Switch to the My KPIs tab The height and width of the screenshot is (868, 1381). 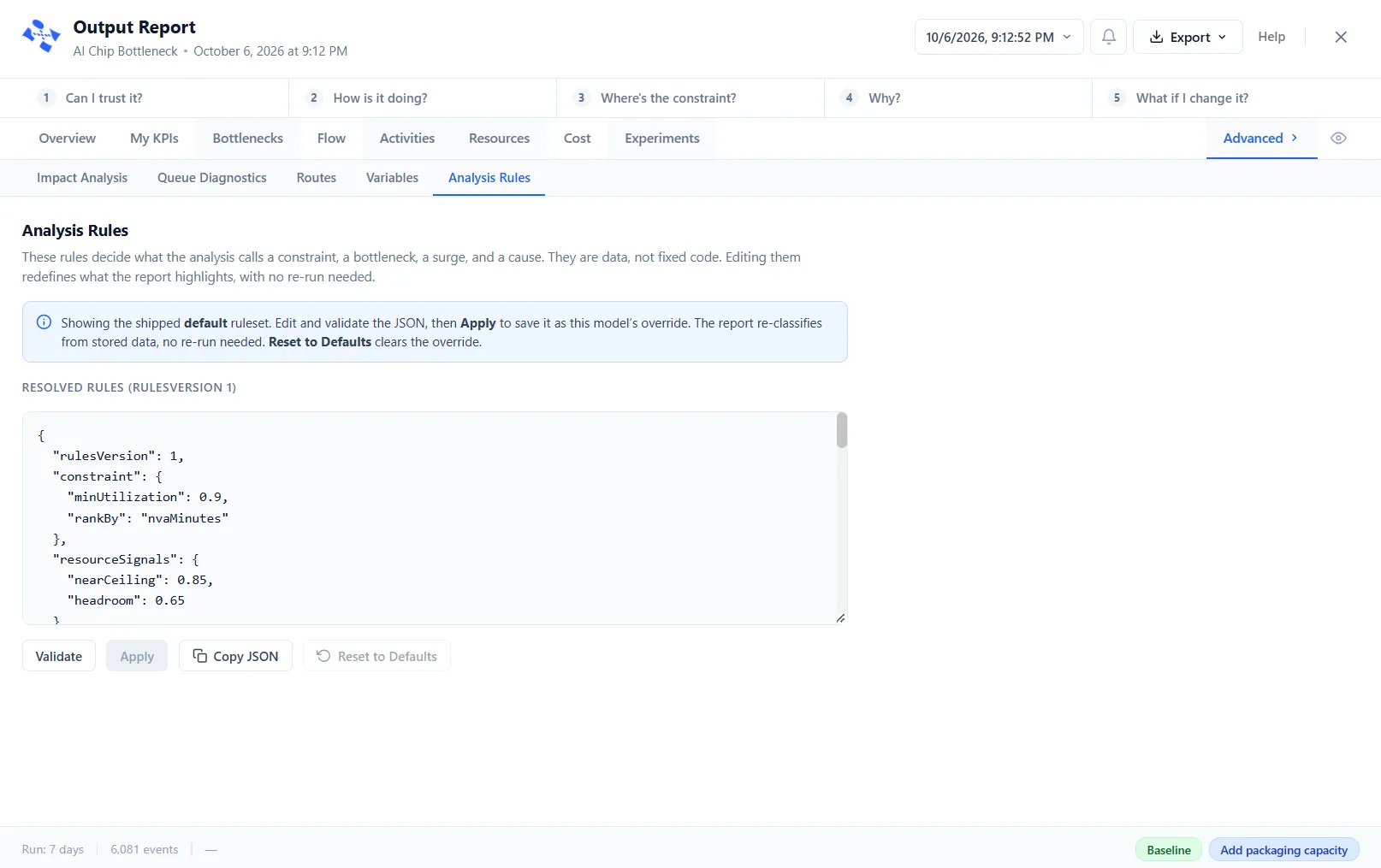click(154, 139)
